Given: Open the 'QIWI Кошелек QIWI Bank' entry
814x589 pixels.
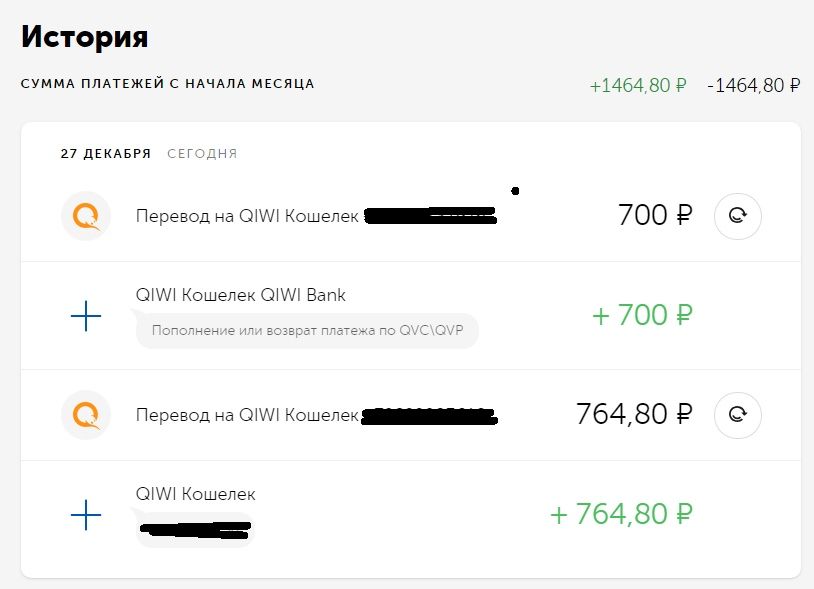Looking at the screenshot, I should pyautogui.click(x=240, y=295).
